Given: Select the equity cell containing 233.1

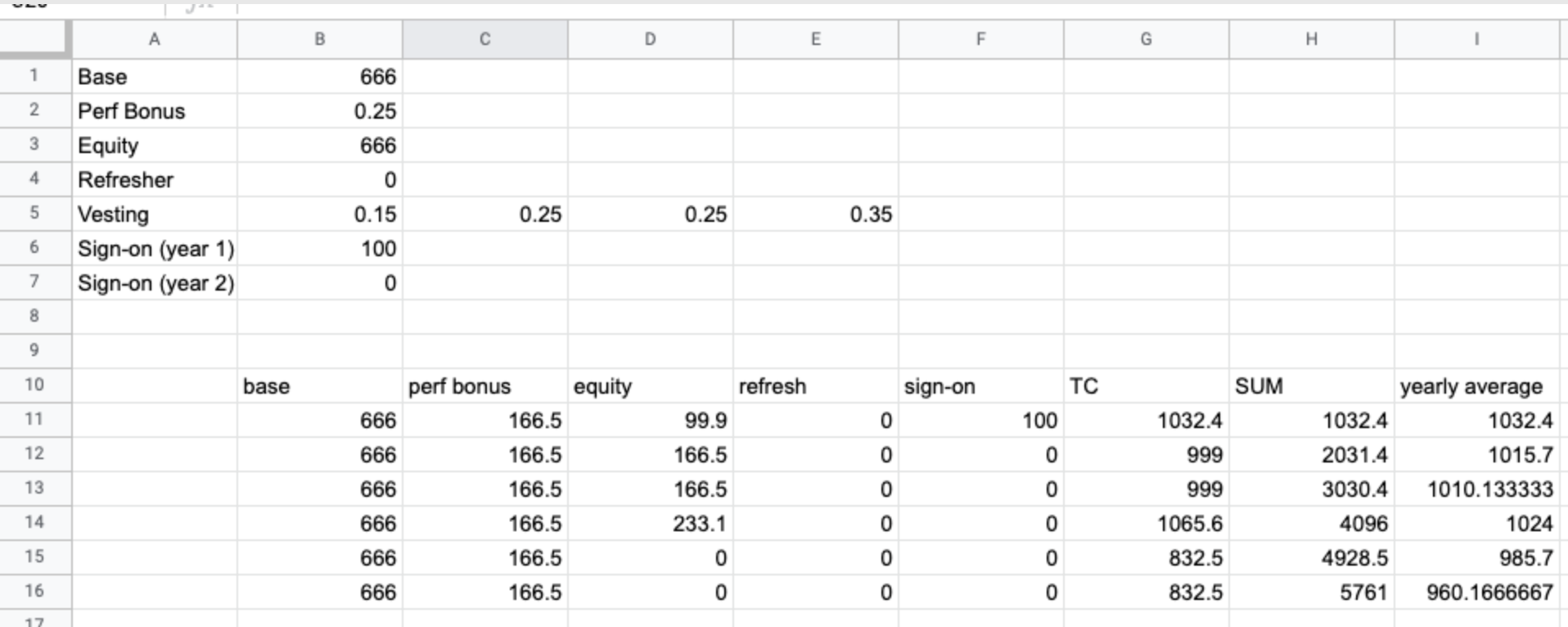Looking at the screenshot, I should click(x=650, y=524).
